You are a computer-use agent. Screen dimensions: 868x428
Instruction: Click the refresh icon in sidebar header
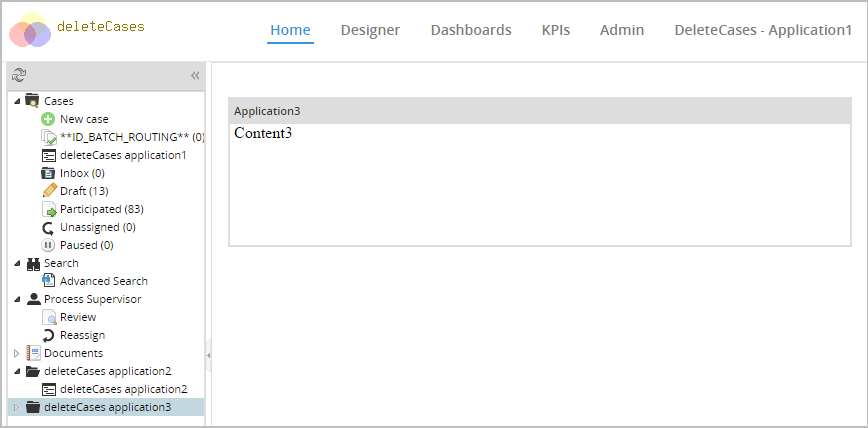(x=19, y=75)
